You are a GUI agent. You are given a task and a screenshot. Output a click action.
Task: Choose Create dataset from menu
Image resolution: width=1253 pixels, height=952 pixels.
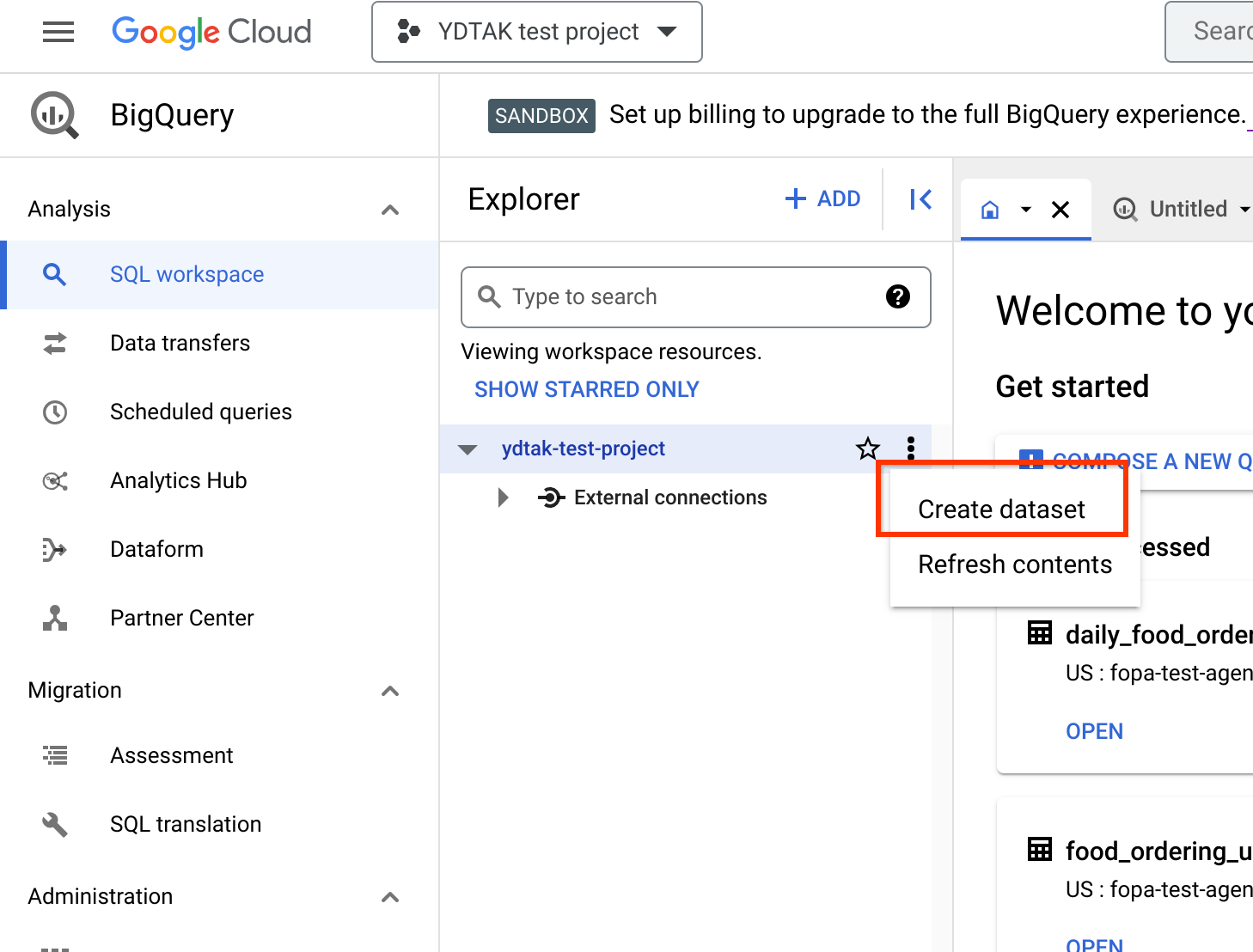1001,510
